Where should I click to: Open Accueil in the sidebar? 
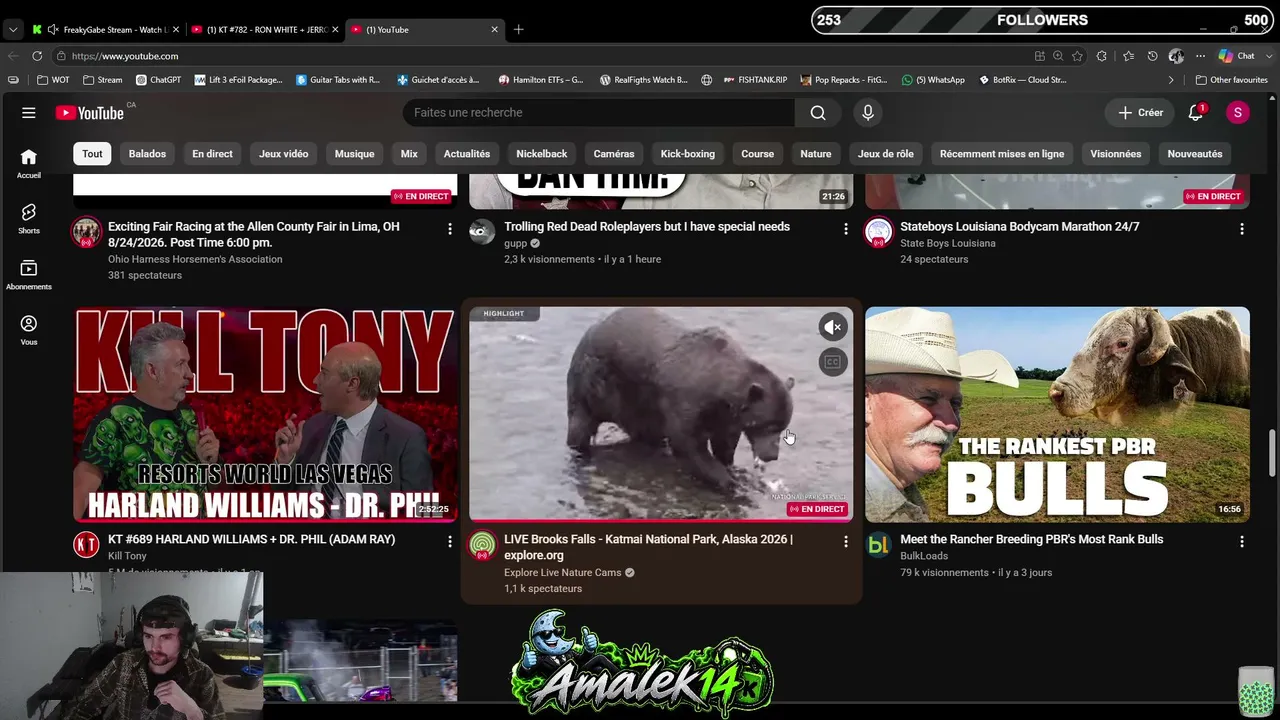29,164
